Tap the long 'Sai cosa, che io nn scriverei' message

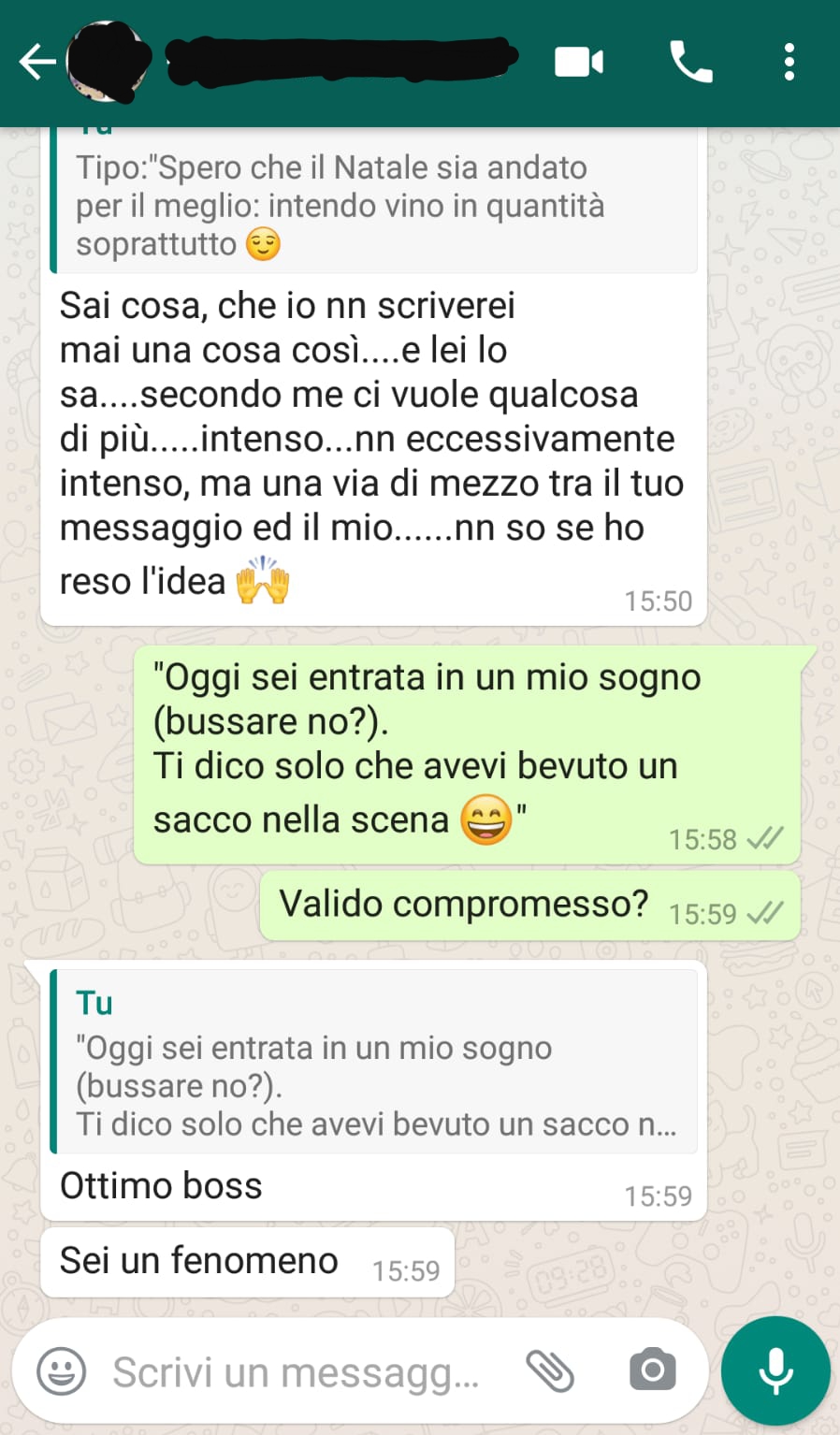point(373,443)
